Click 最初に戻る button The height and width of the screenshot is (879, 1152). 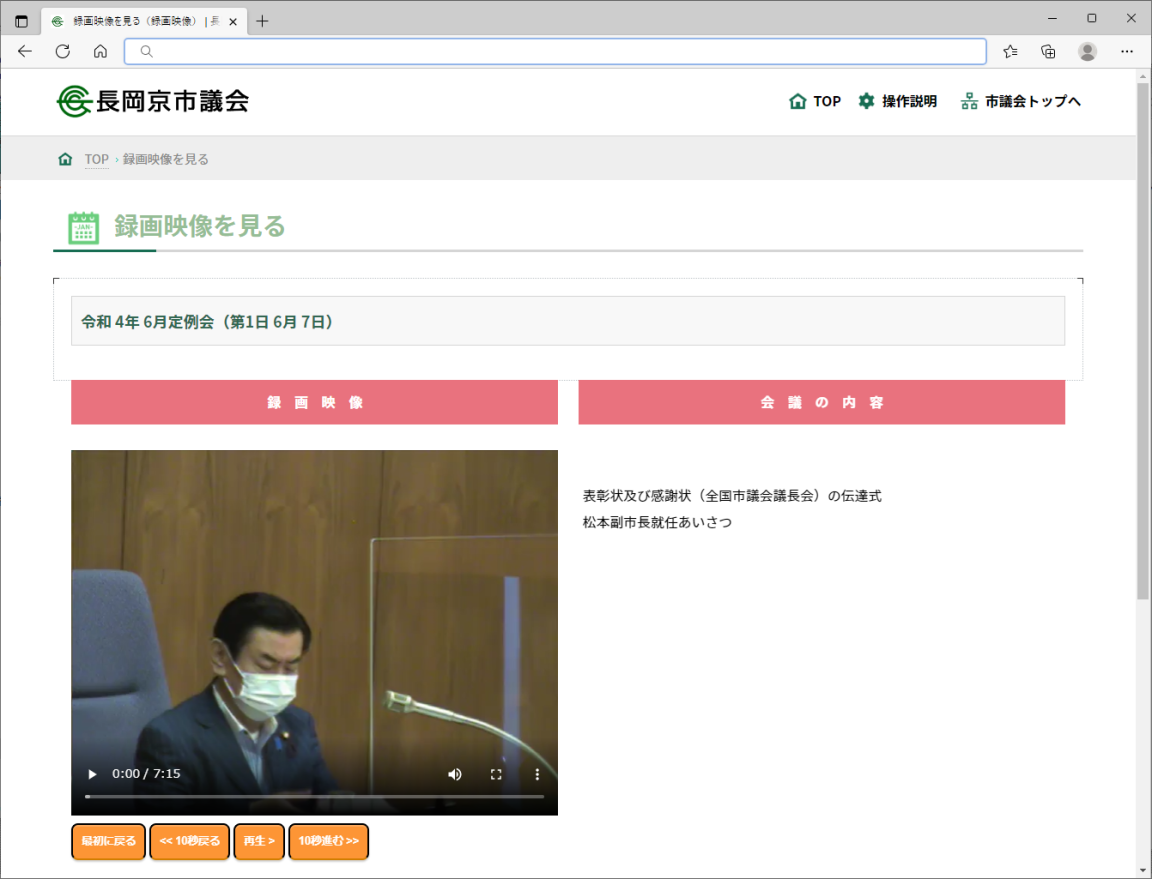[x=109, y=841]
